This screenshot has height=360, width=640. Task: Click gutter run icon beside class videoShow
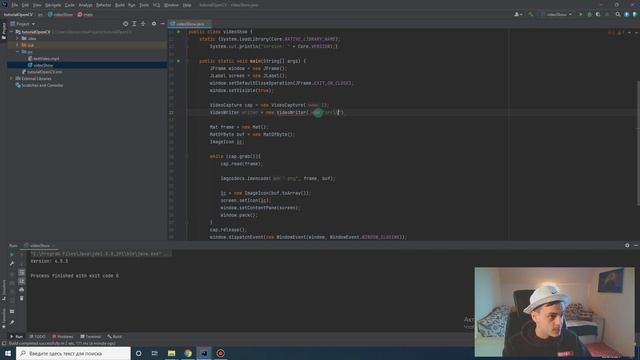pos(178,31)
